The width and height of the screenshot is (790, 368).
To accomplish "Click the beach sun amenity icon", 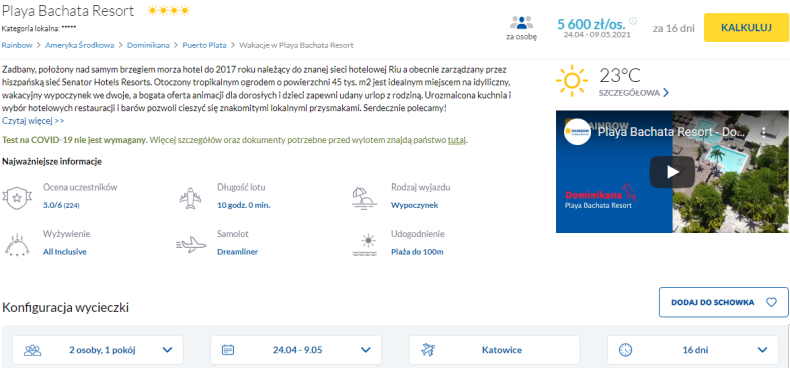I will 365,245.
